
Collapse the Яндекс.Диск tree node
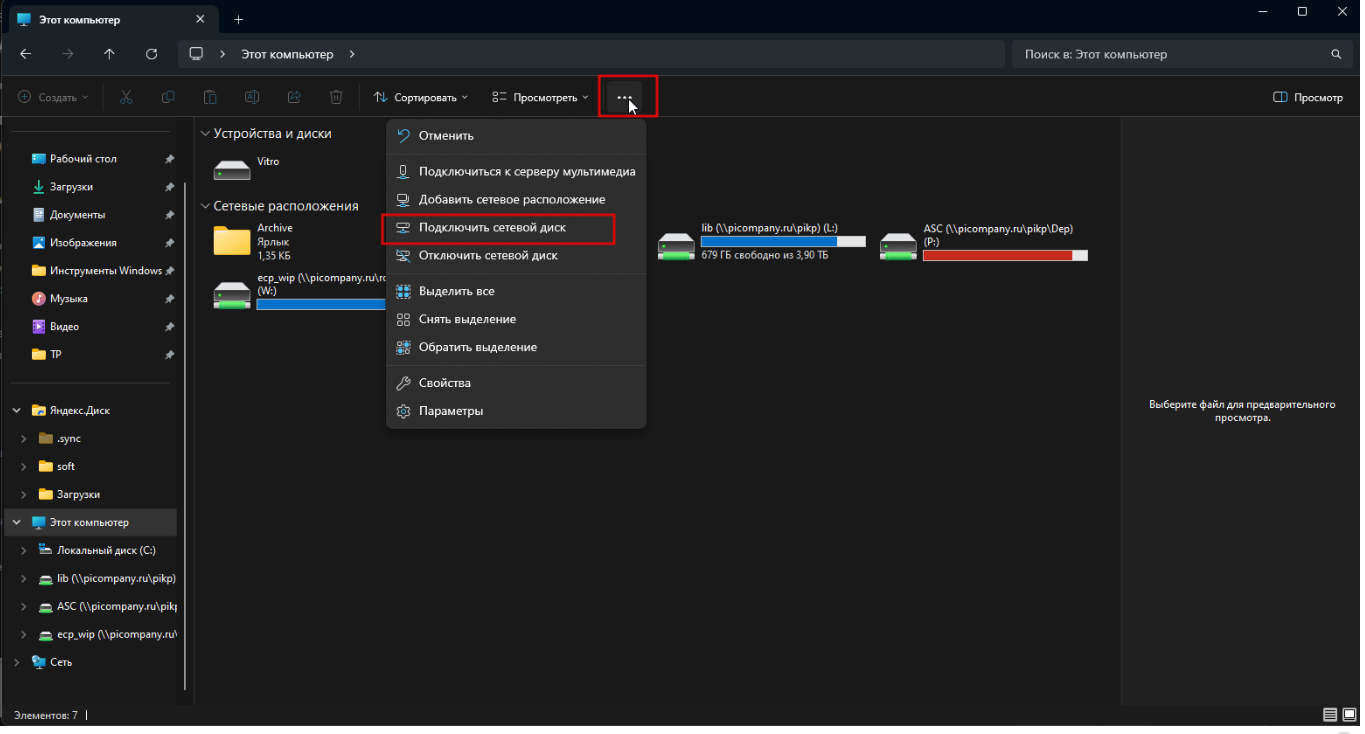coord(17,411)
